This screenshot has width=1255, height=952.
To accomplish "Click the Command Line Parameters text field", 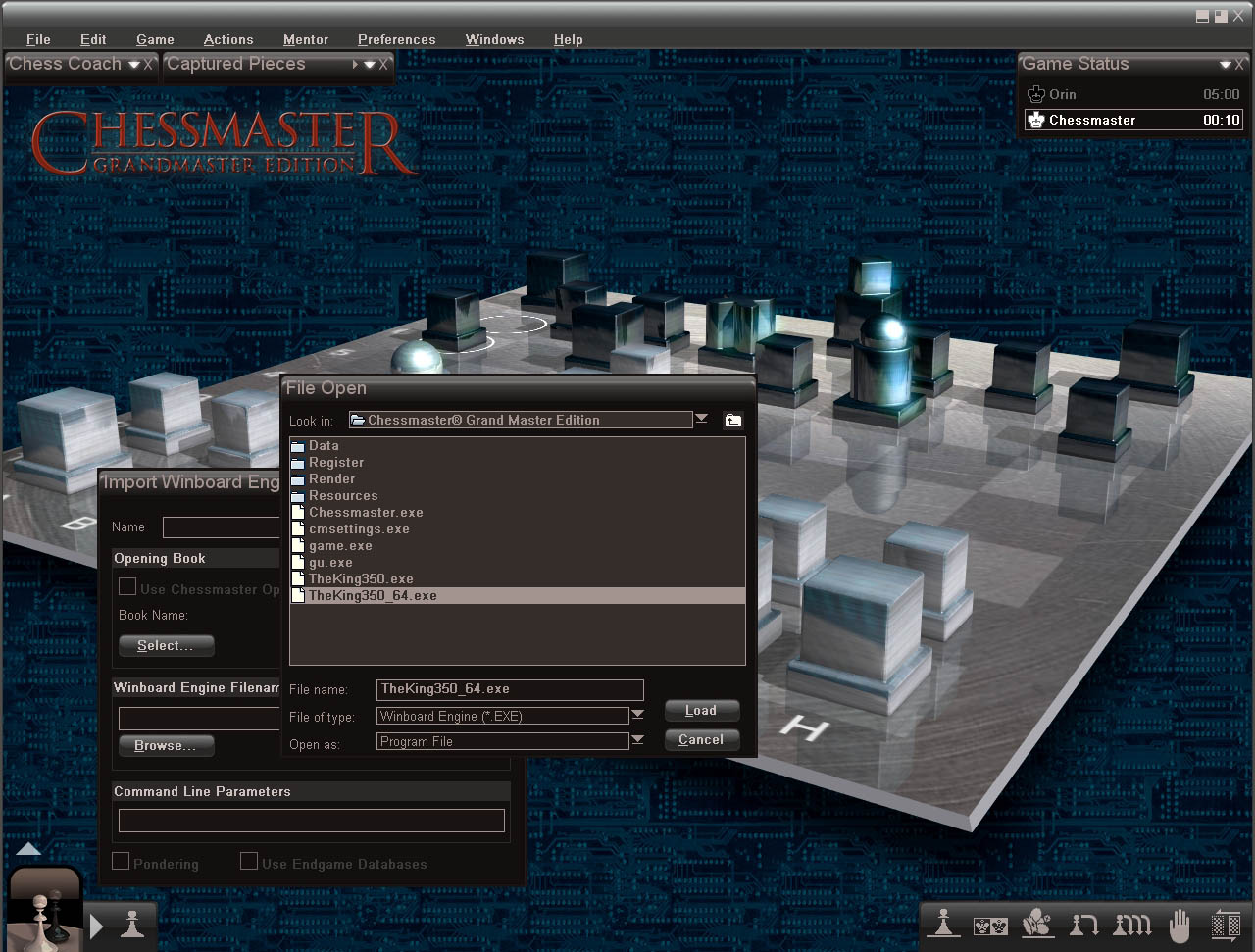I will coord(311,821).
